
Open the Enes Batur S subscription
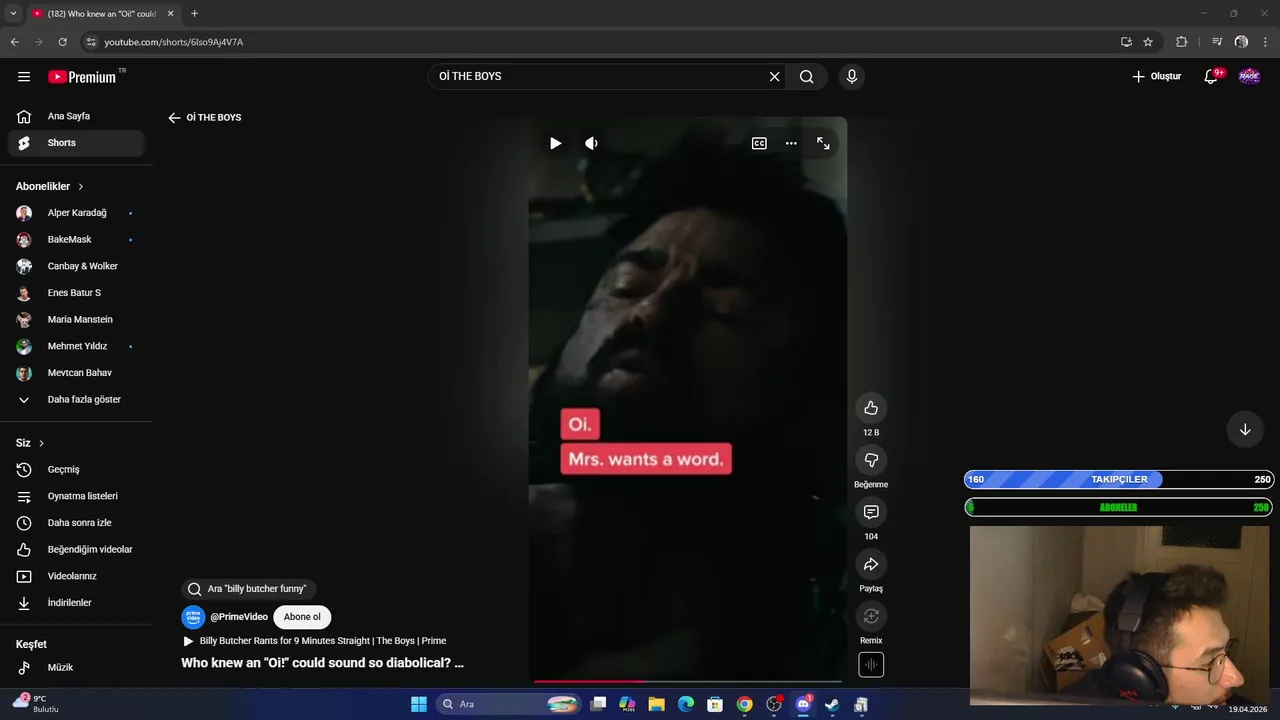[76, 293]
